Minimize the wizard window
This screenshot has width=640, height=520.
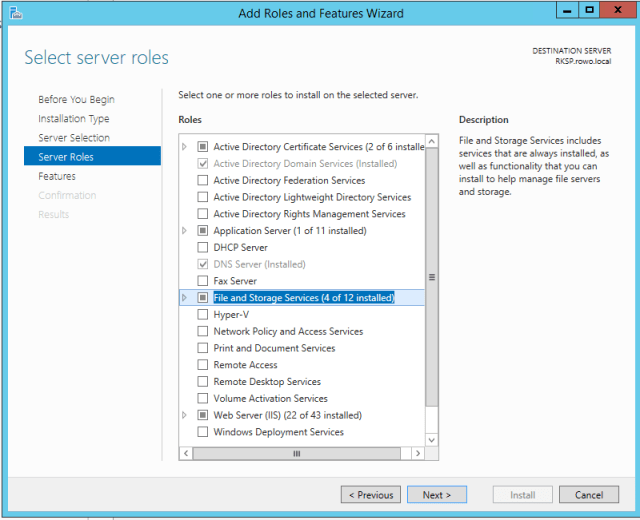pyautogui.click(x=567, y=11)
